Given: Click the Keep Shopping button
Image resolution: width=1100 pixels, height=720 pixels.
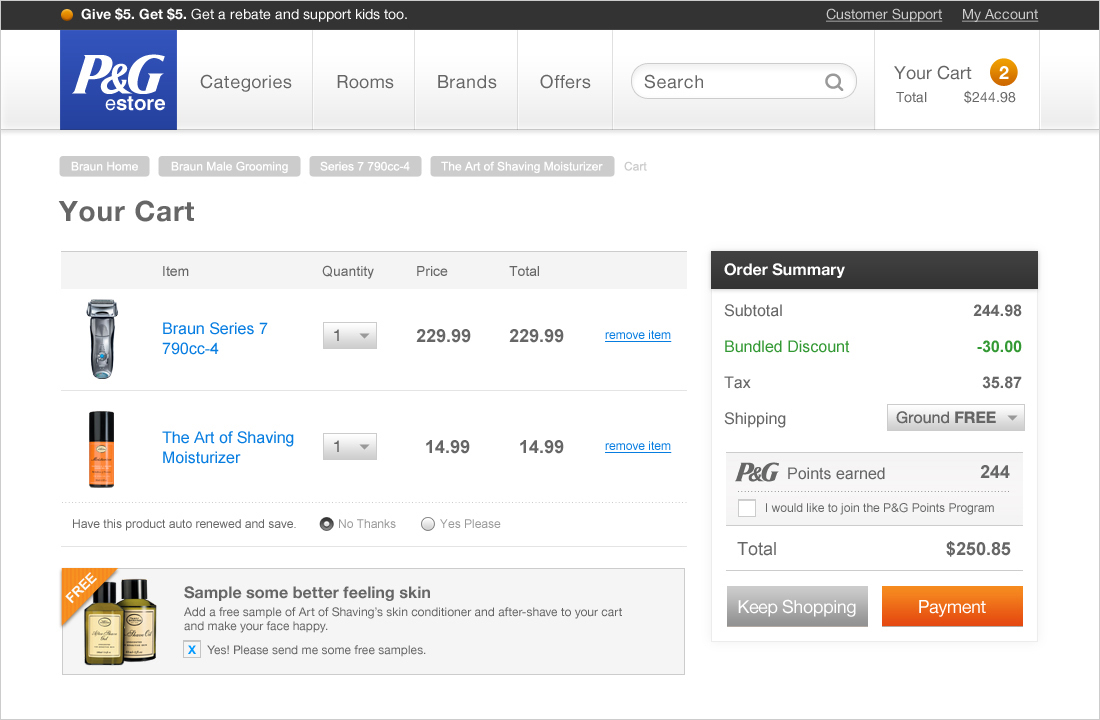Looking at the screenshot, I should [x=797, y=606].
